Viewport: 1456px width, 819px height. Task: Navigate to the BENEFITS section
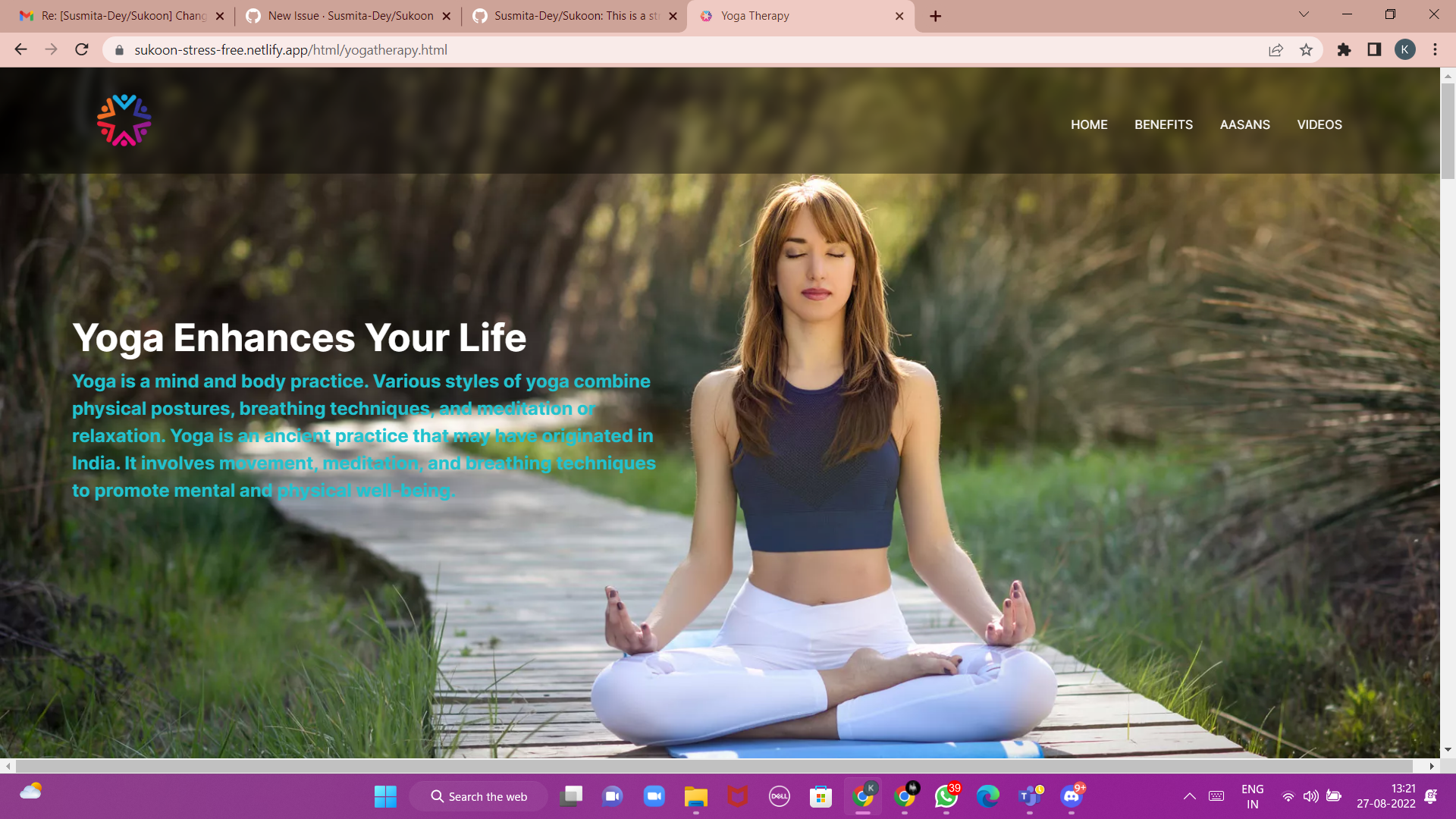[x=1163, y=124]
